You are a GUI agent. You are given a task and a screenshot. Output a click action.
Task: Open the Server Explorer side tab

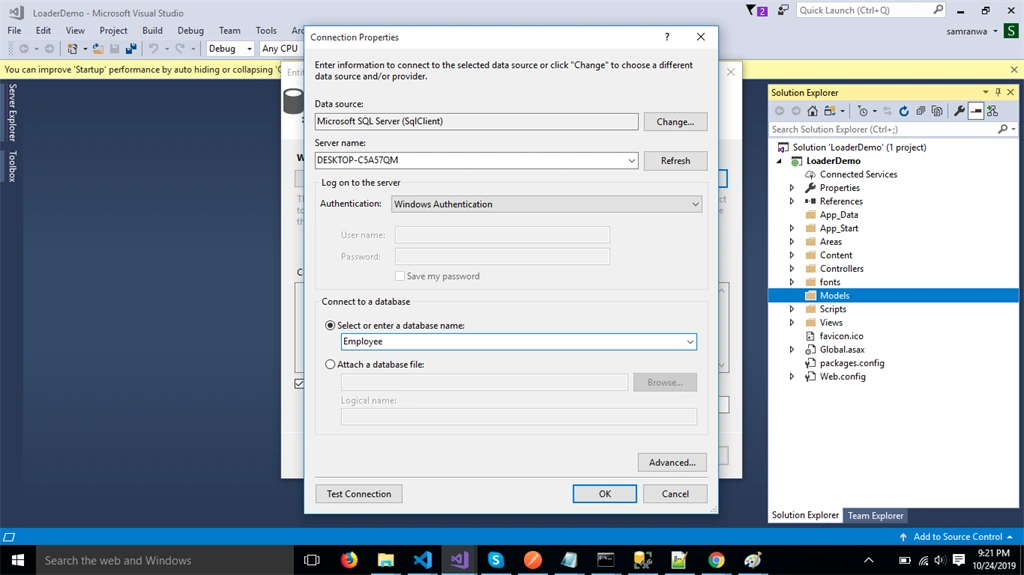pos(12,112)
